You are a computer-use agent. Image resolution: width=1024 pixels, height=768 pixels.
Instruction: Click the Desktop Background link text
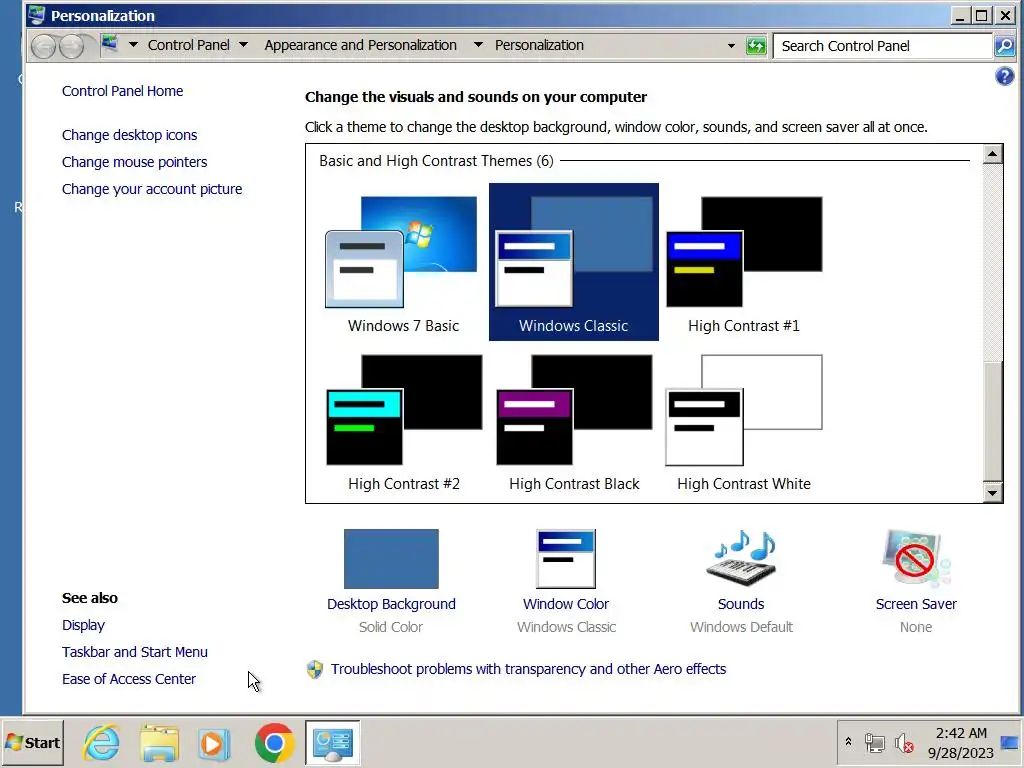[391, 604]
